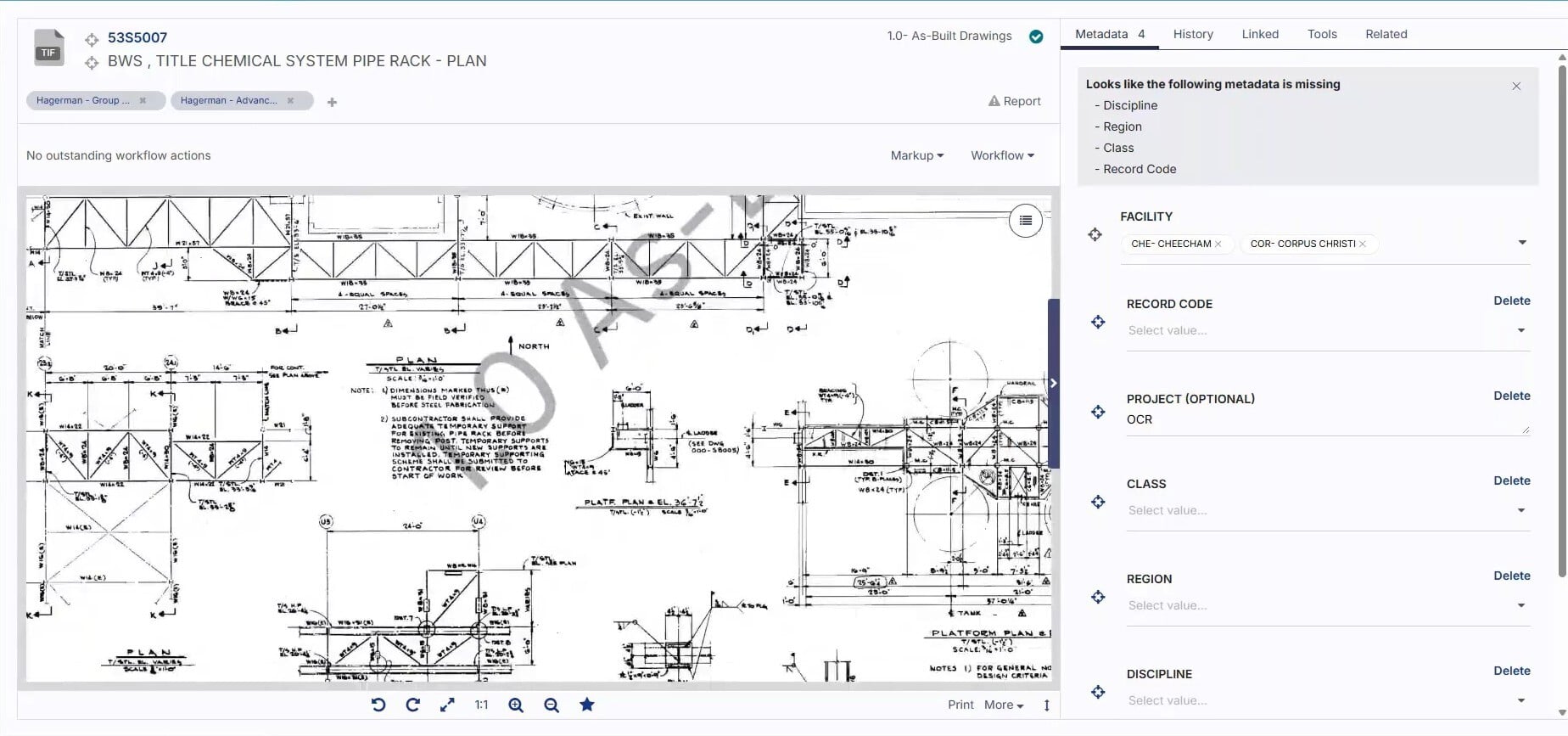
Task: Switch to the Related tab
Action: (1386, 34)
